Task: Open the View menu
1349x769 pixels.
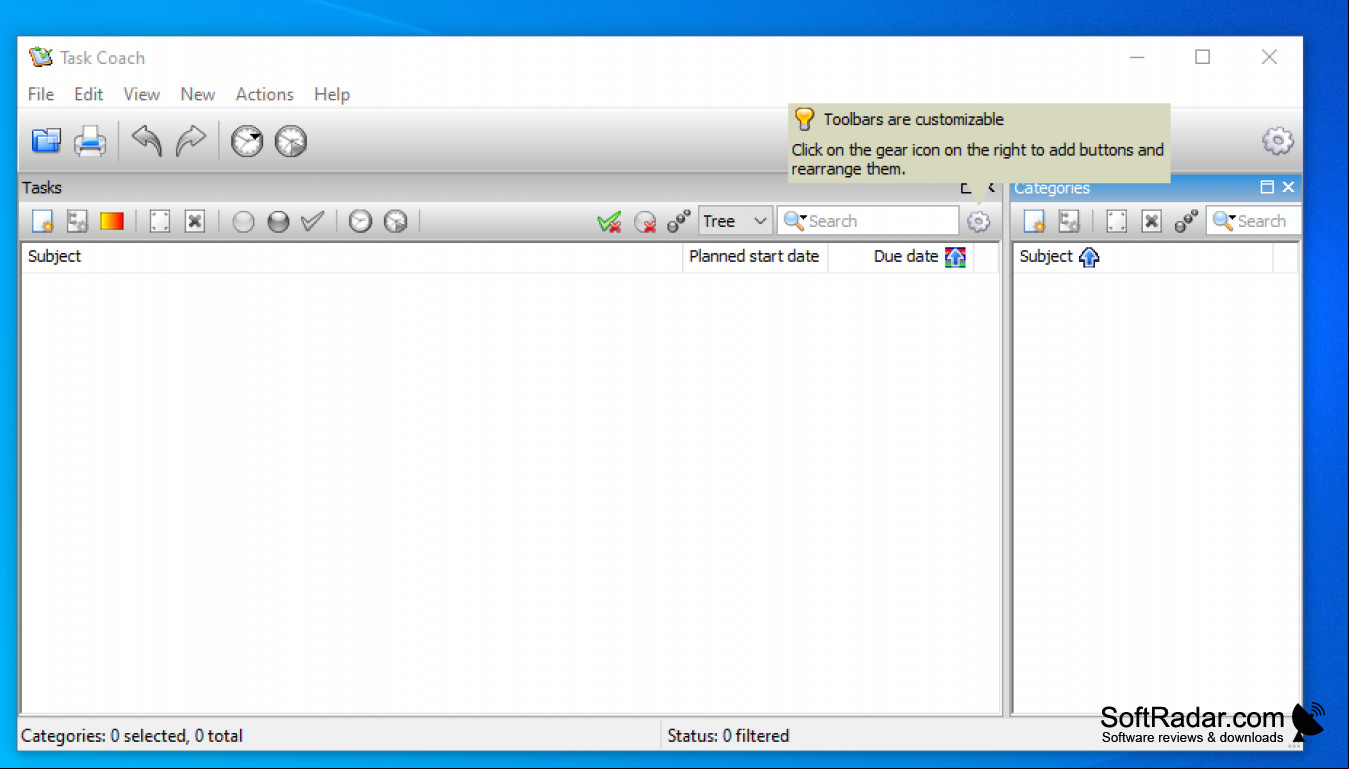Action: coord(142,94)
